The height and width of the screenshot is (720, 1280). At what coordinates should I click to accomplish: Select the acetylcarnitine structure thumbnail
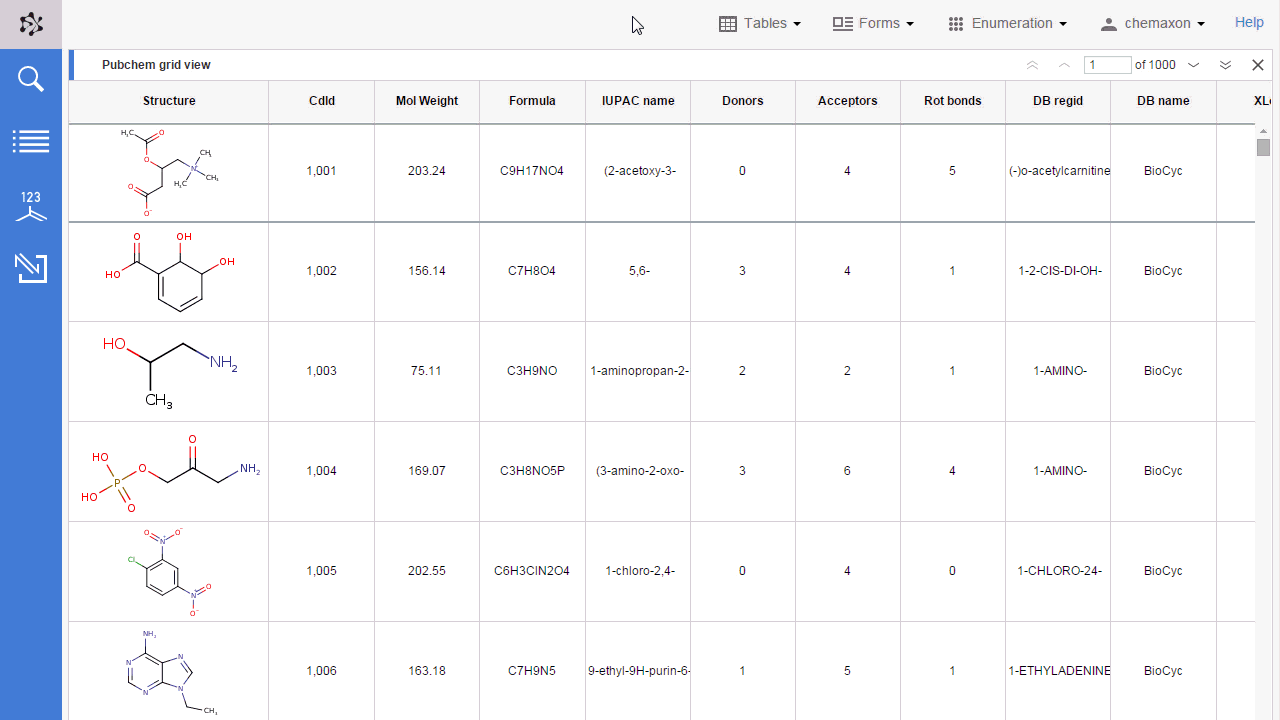pos(169,171)
